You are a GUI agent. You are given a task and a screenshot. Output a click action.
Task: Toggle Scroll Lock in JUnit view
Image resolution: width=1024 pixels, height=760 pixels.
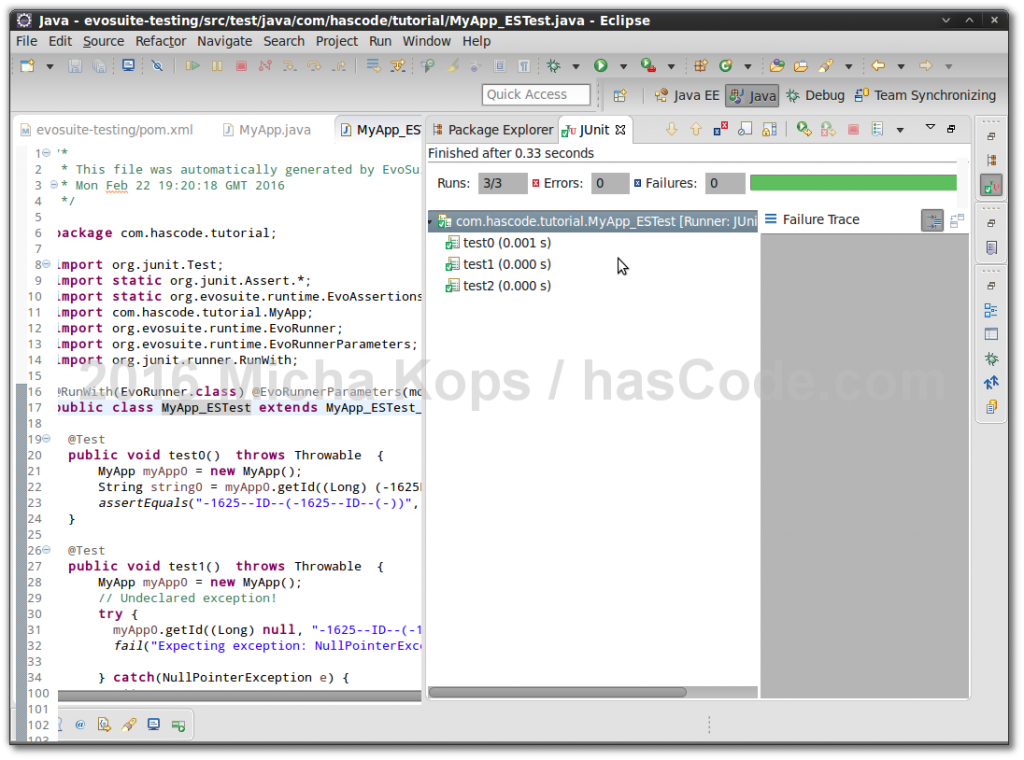tap(768, 130)
